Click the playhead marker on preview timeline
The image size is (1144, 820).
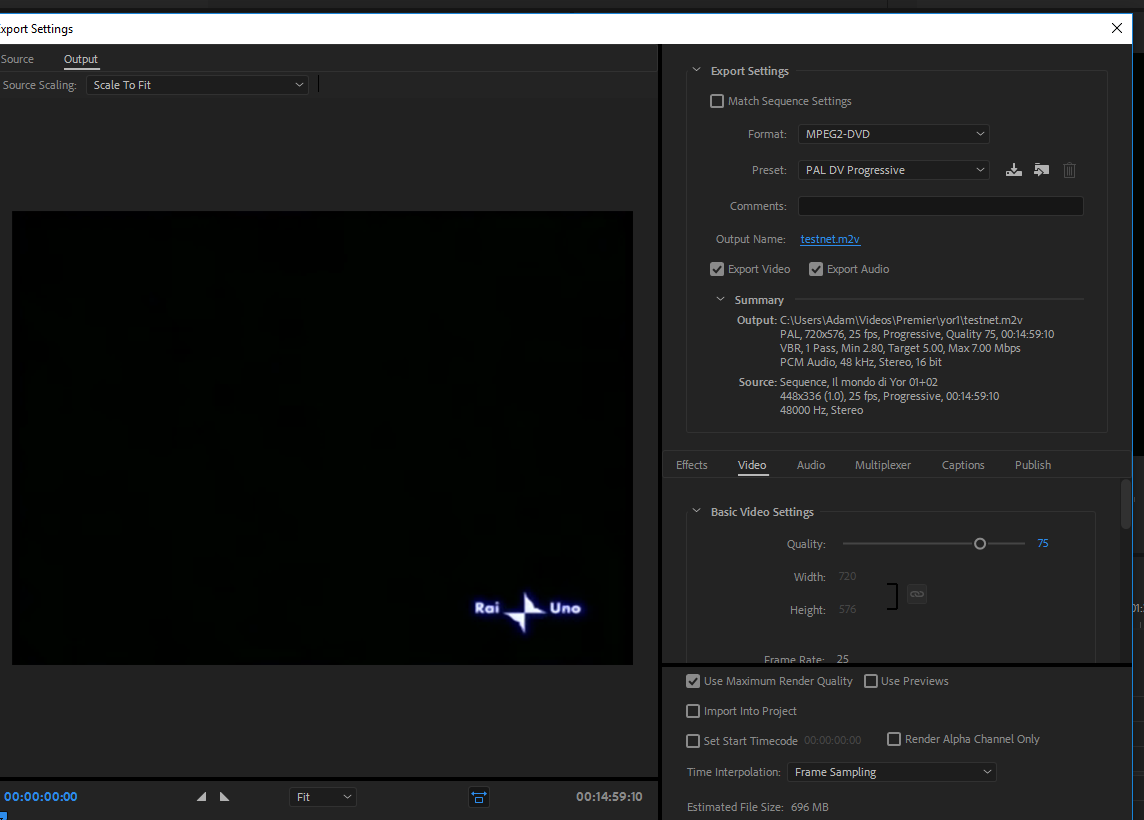click(3, 816)
